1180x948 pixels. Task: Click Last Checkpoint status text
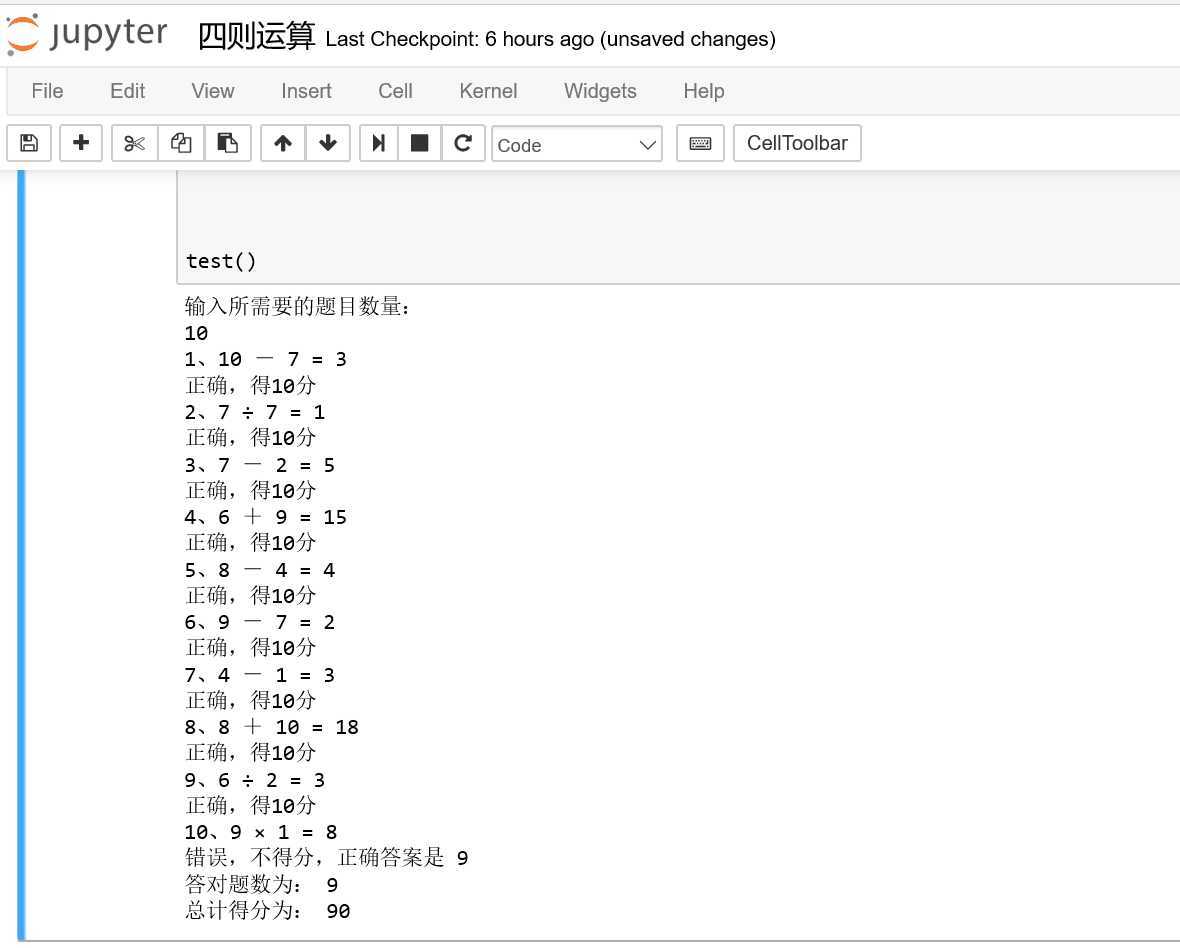click(550, 39)
